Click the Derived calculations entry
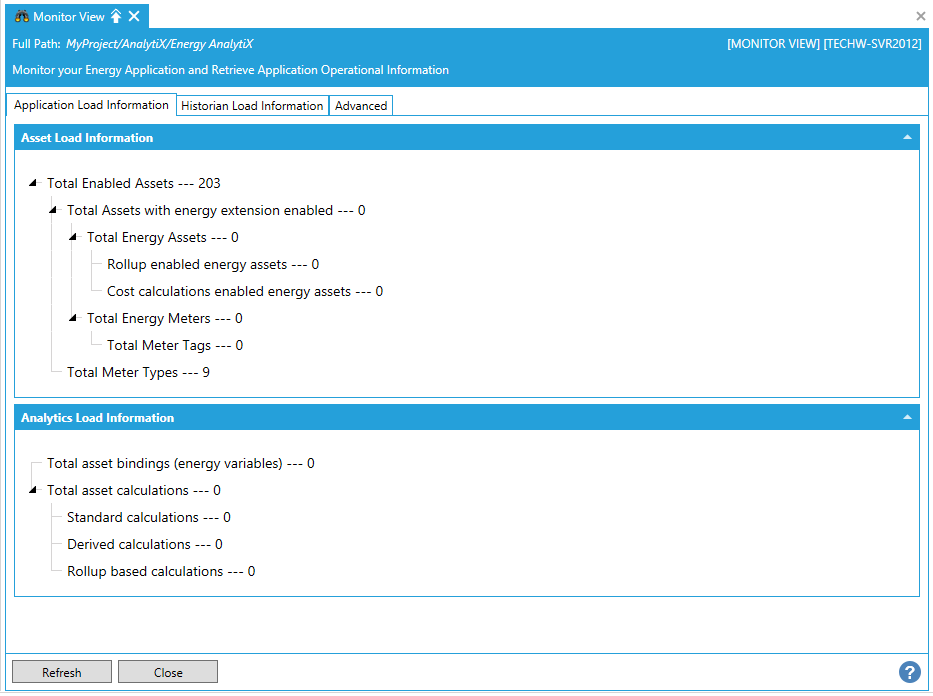The image size is (933, 696). click(144, 544)
